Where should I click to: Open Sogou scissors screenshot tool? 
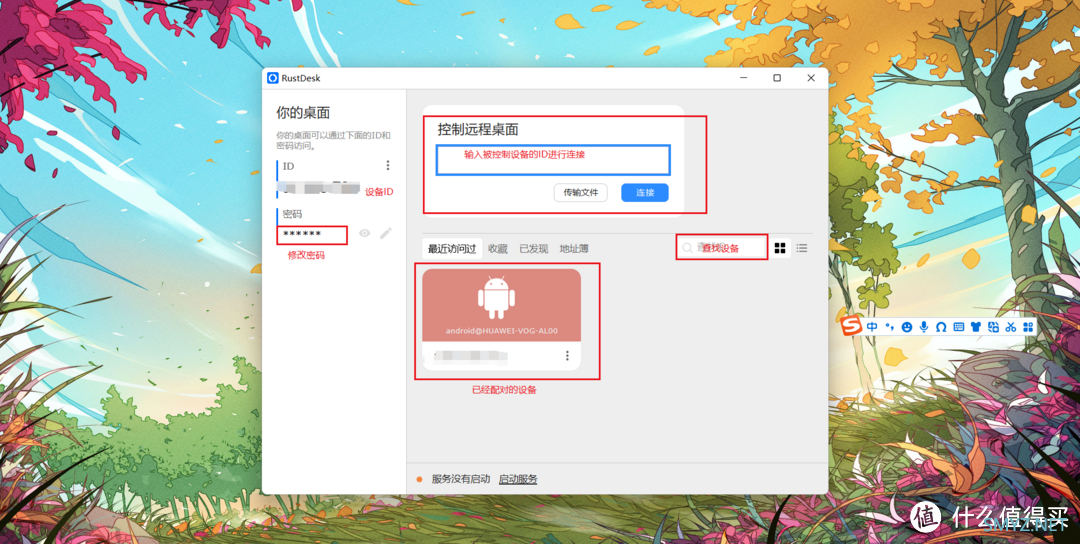[x=1010, y=327]
